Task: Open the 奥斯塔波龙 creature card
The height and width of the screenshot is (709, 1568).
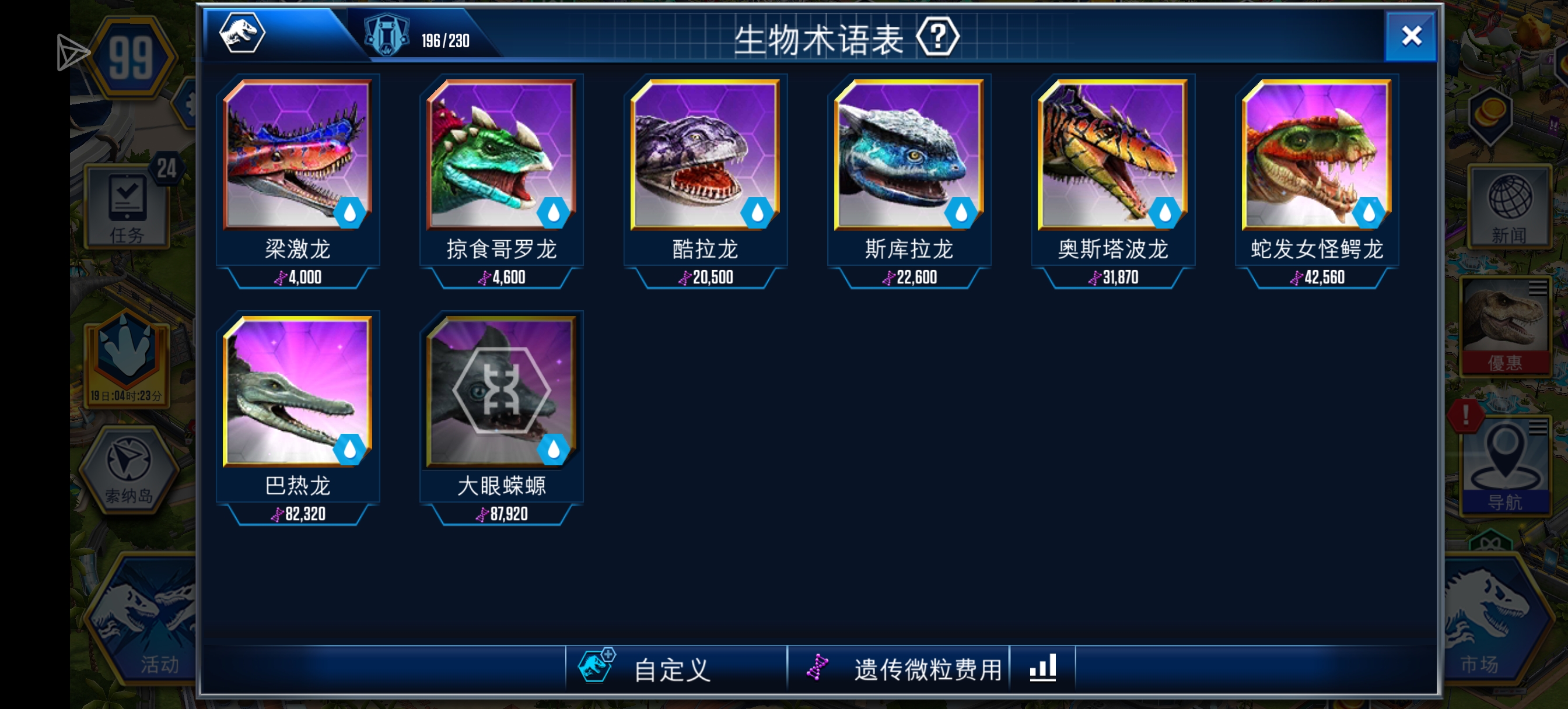Action: coord(1114,181)
